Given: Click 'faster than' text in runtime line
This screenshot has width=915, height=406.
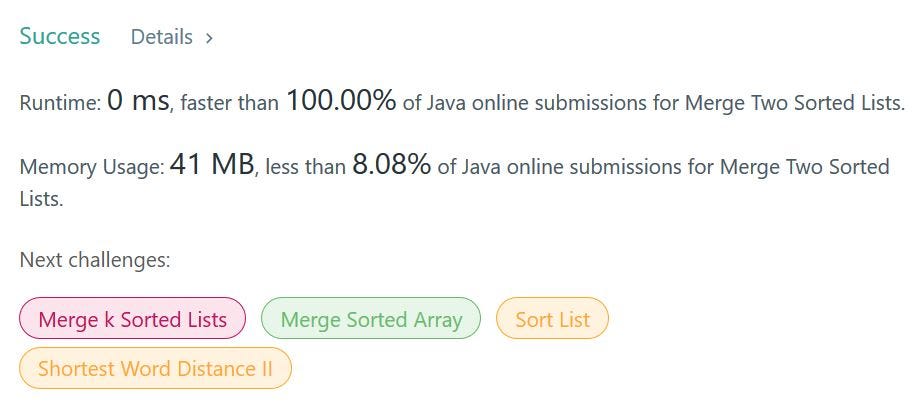Looking at the screenshot, I should [x=231, y=104].
